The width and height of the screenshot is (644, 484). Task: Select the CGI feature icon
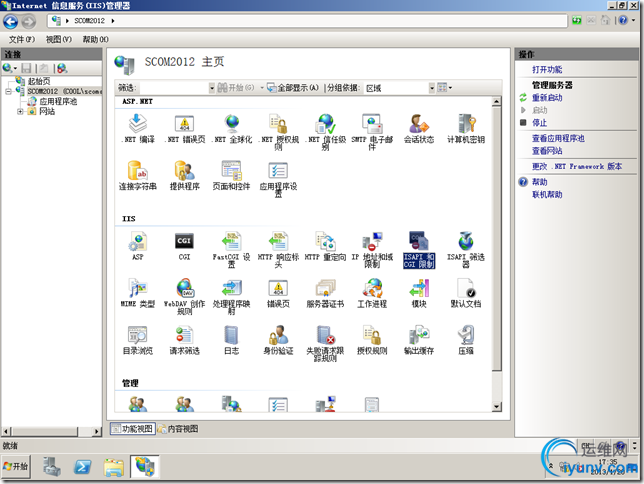[184, 246]
